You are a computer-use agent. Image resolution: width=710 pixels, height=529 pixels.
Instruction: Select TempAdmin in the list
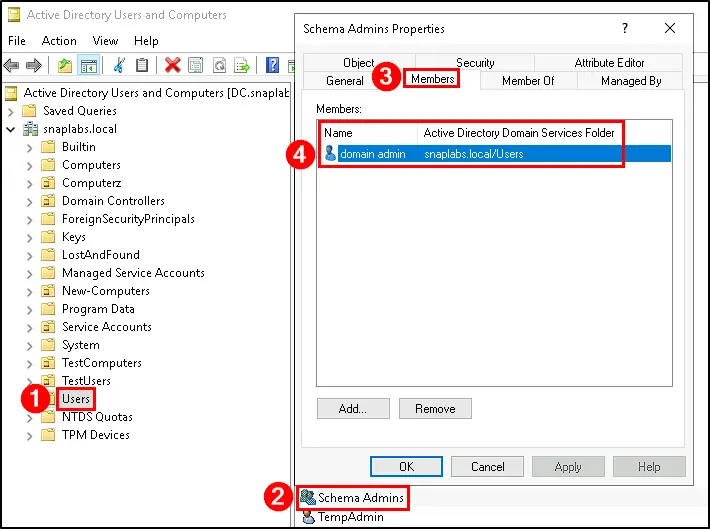click(350, 517)
